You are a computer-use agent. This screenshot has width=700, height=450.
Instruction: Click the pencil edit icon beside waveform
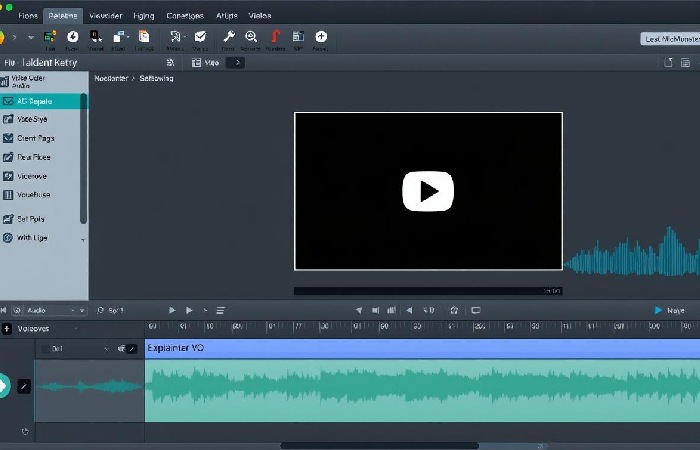(x=24, y=386)
